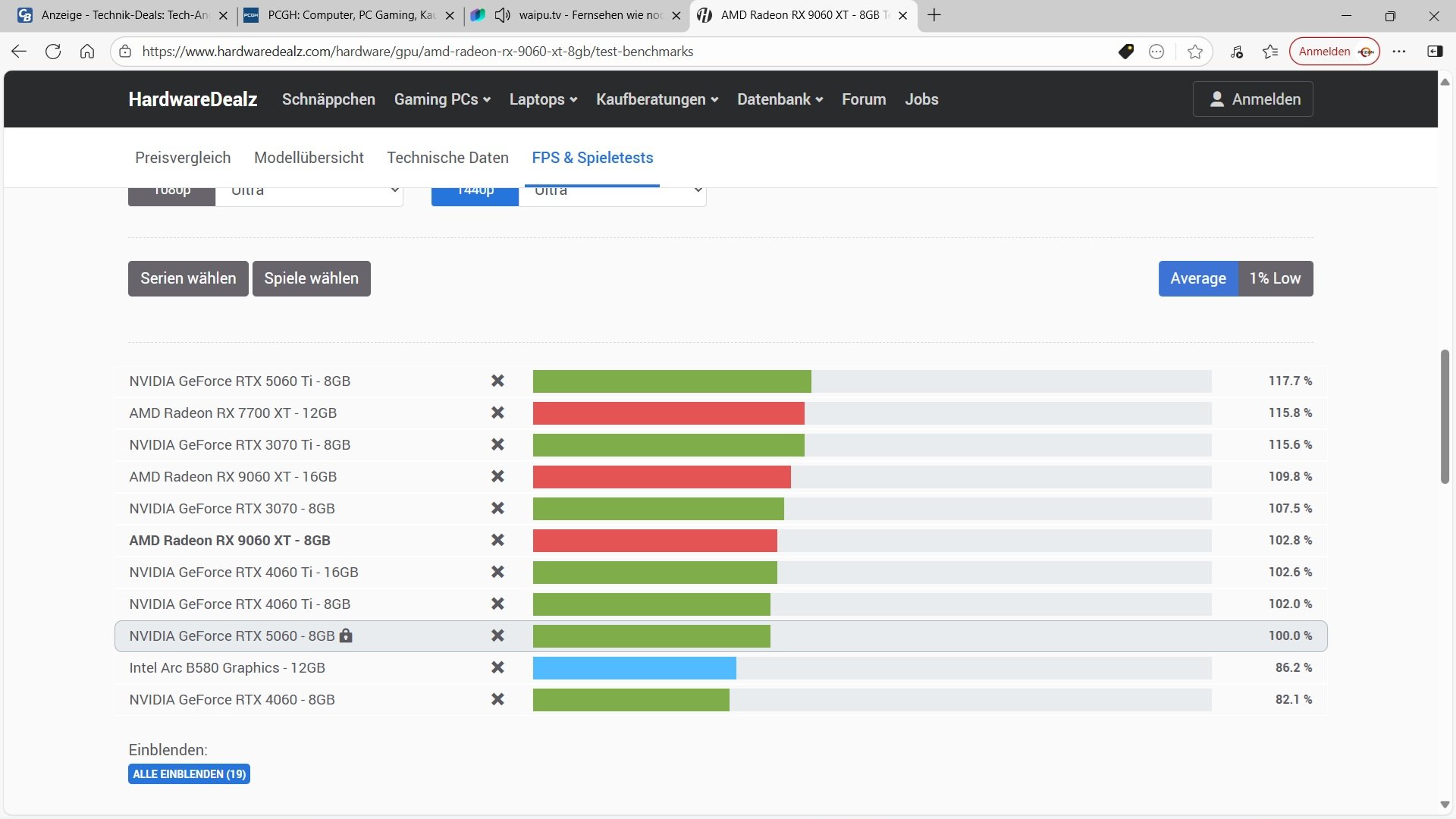Image resolution: width=1456 pixels, height=819 pixels.
Task: Switch to Average FPS view
Action: click(x=1198, y=278)
